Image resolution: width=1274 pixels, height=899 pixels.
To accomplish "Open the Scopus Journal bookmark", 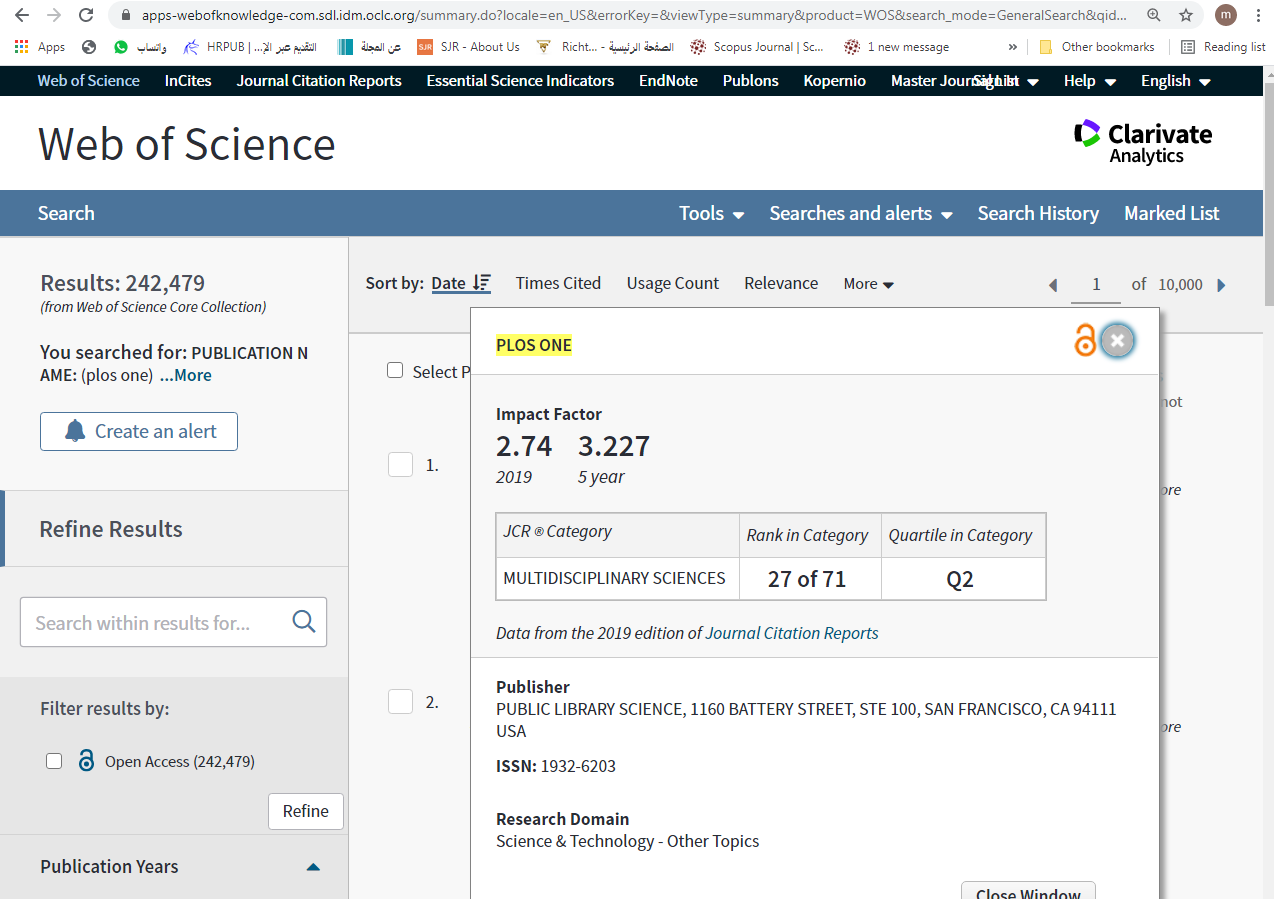I will tap(757, 47).
